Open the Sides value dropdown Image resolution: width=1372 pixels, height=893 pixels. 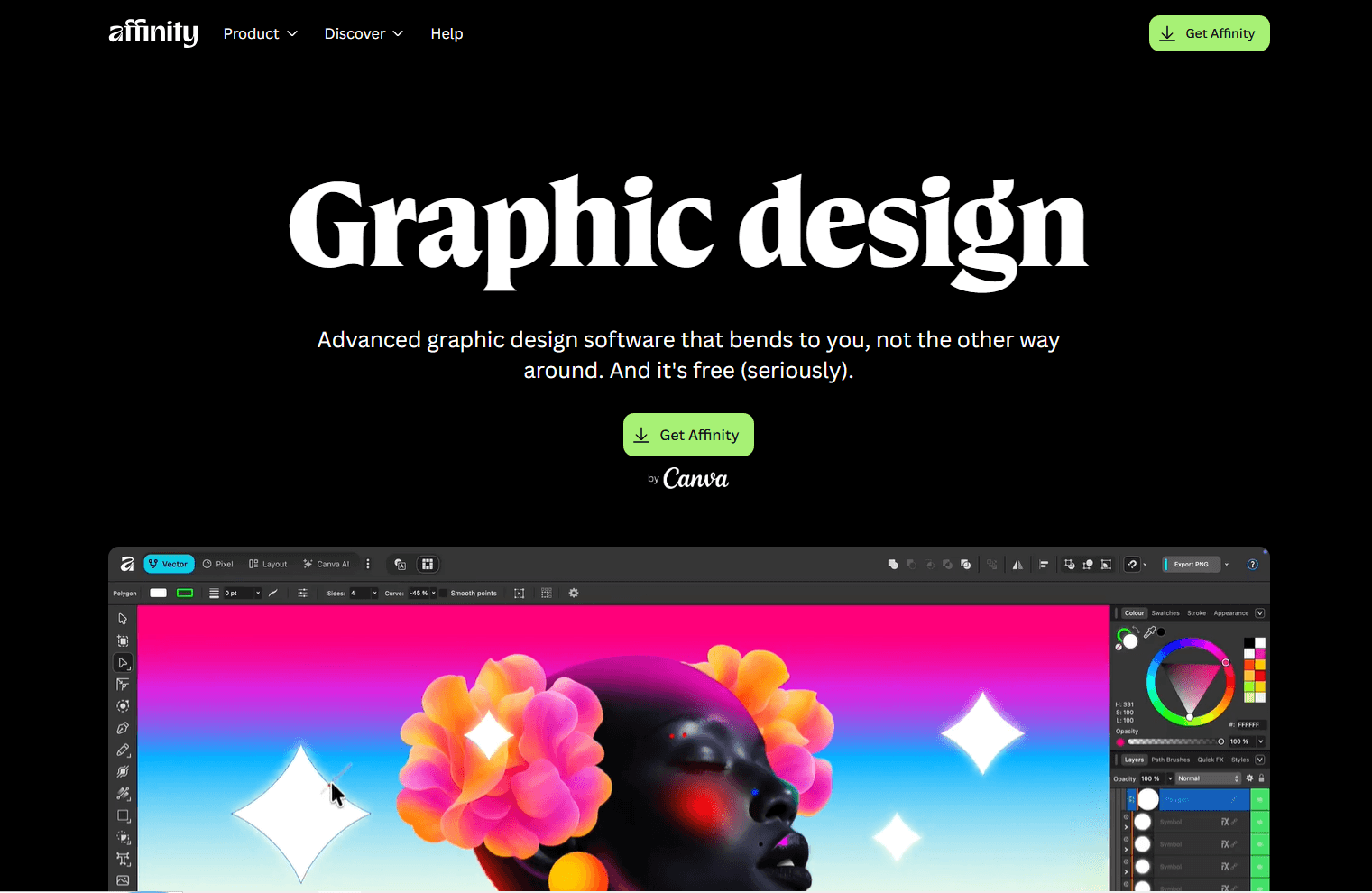(x=374, y=593)
